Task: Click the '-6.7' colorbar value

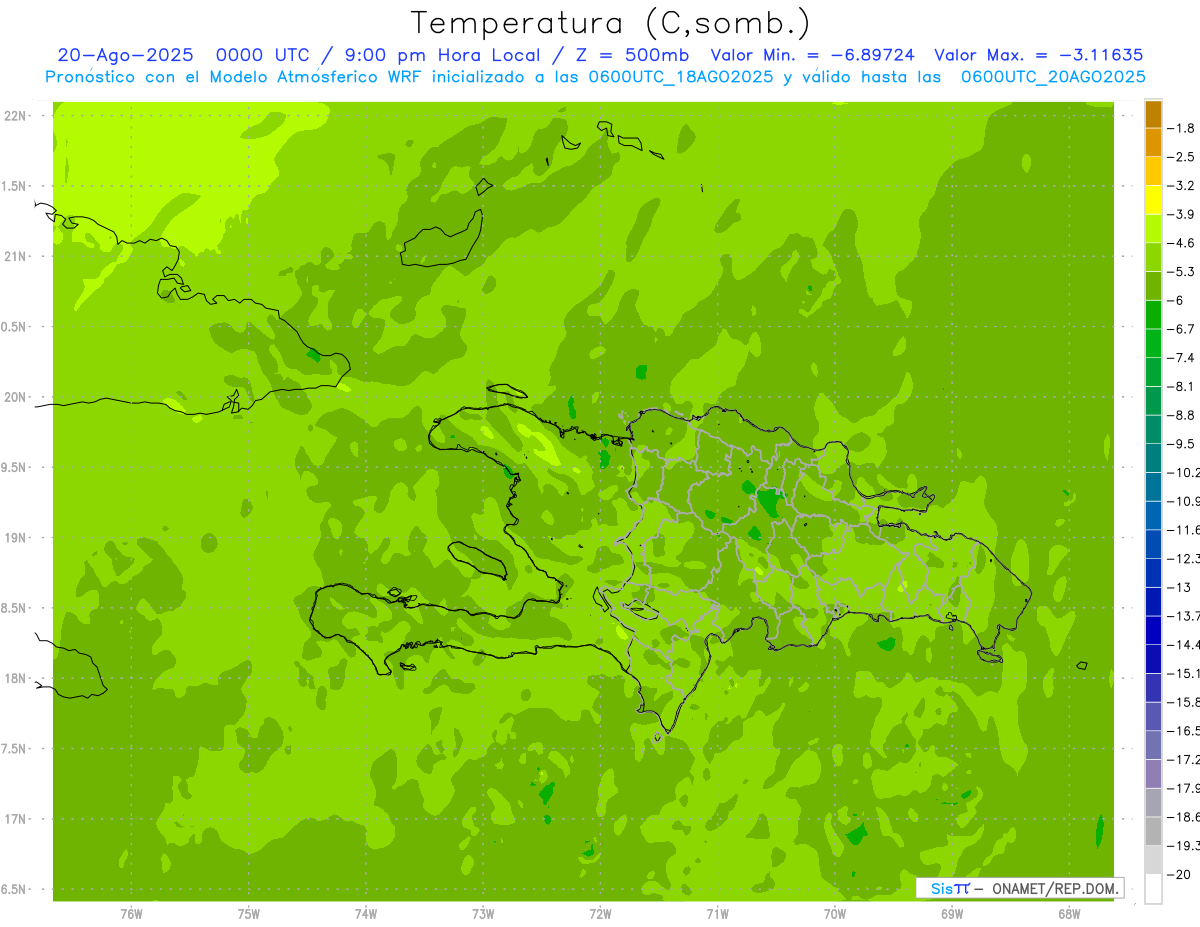Action: 1182,329
